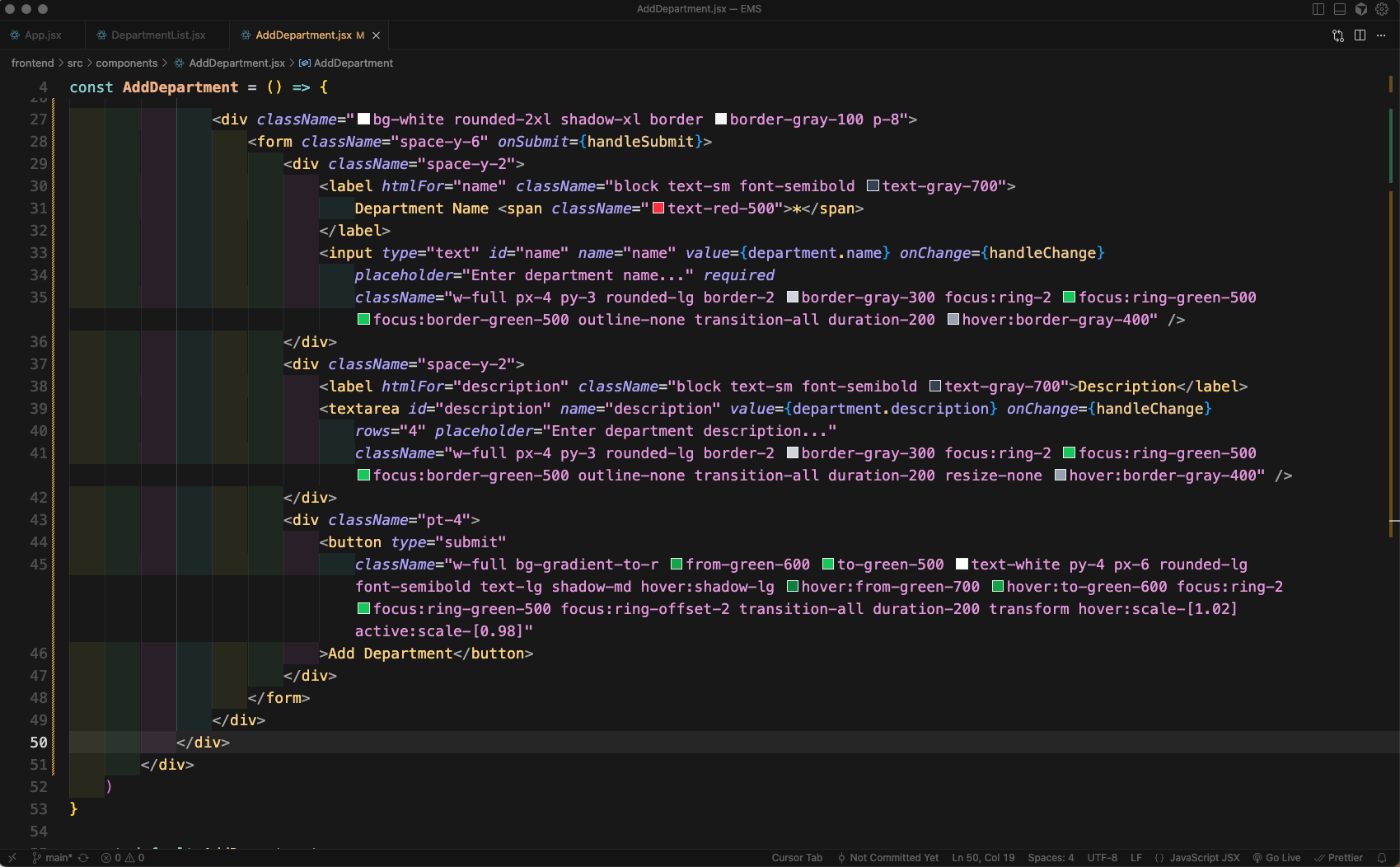Click the main* git branch indicator
Viewport: 1400px width, 867px height.
click(x=52, y=858)
